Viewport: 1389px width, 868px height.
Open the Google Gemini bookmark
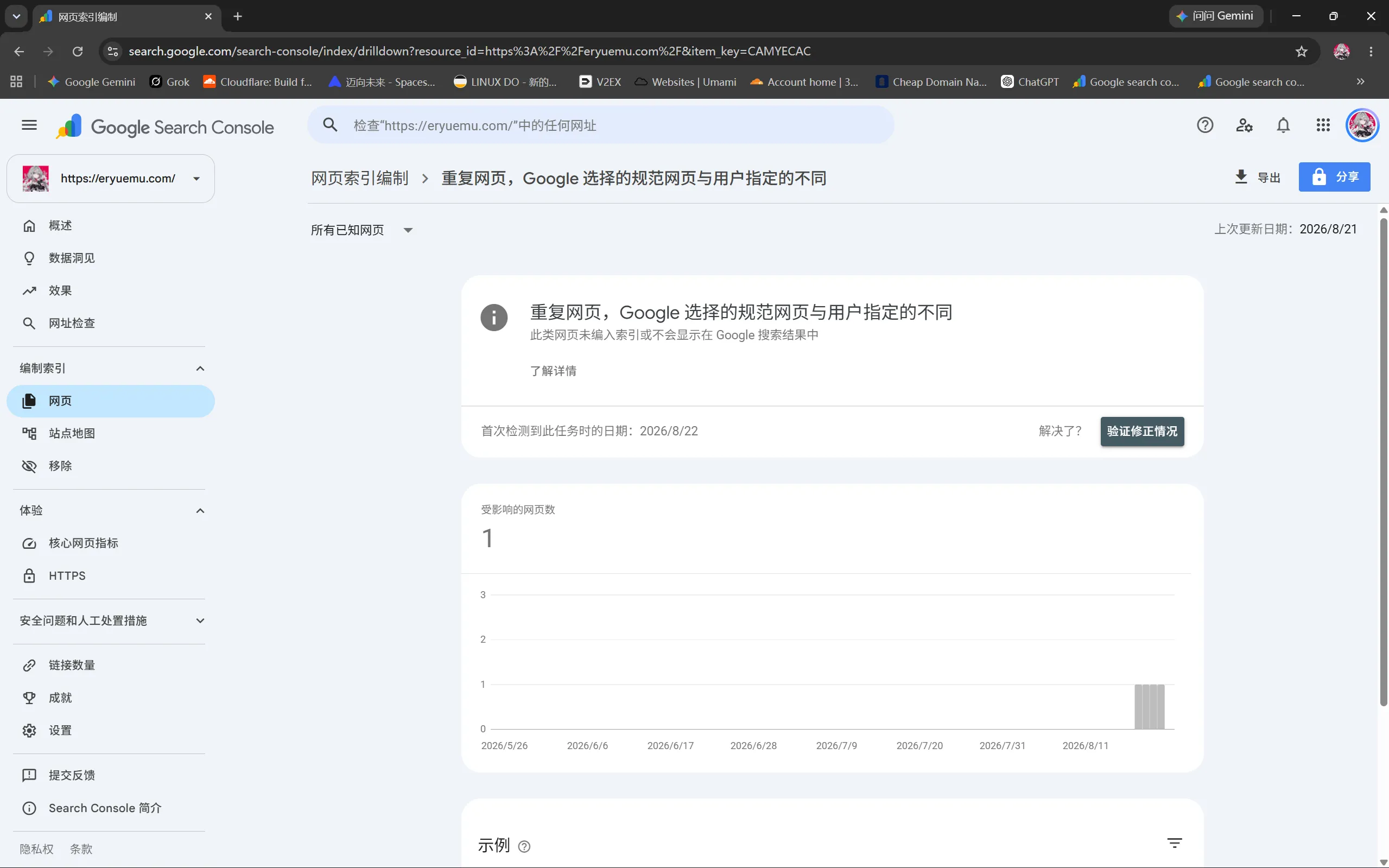(x=92, y=82)
